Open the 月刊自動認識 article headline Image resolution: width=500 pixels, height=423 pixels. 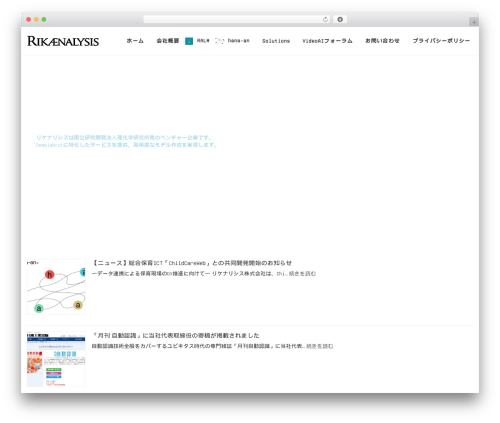click(x=175, y=335)
